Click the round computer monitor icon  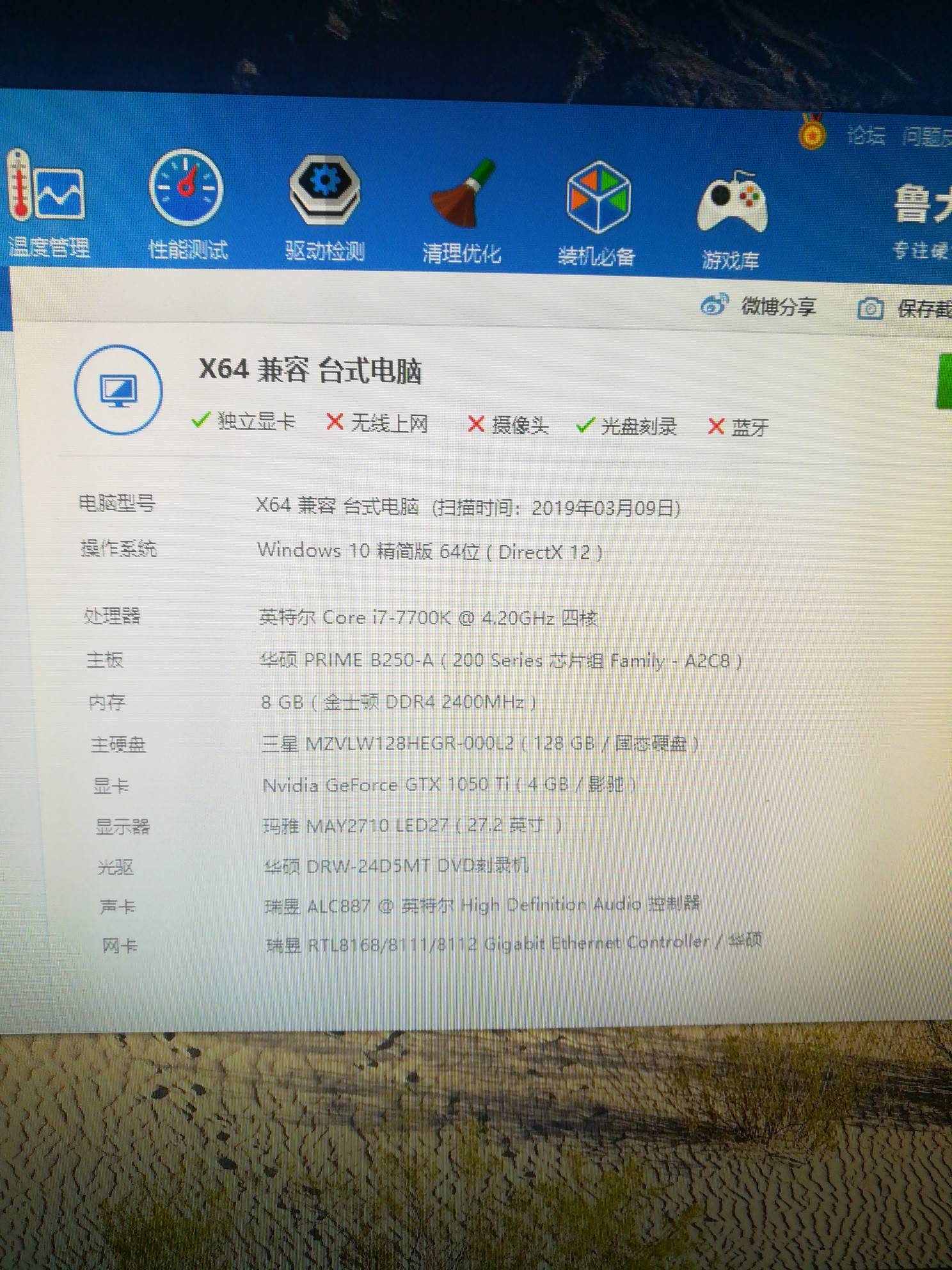tap(118, 389)
